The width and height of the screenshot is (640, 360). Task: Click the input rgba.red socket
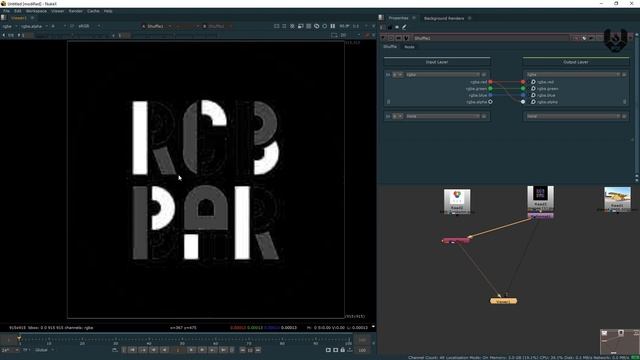pyautogui.click(x=490, y=82)
